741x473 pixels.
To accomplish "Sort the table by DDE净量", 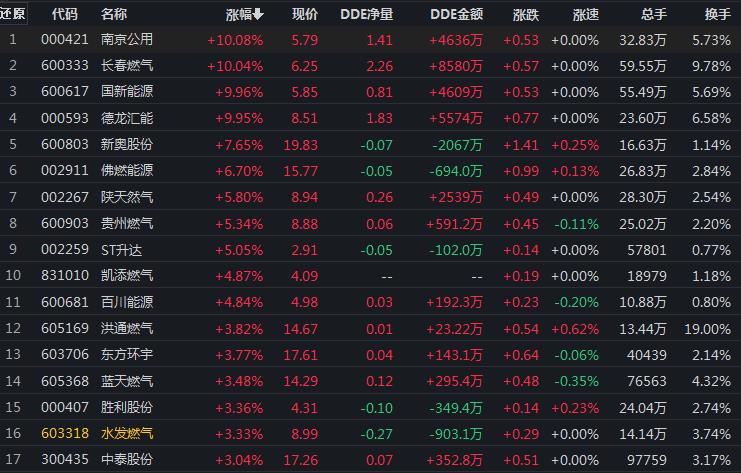I will 369,15.
